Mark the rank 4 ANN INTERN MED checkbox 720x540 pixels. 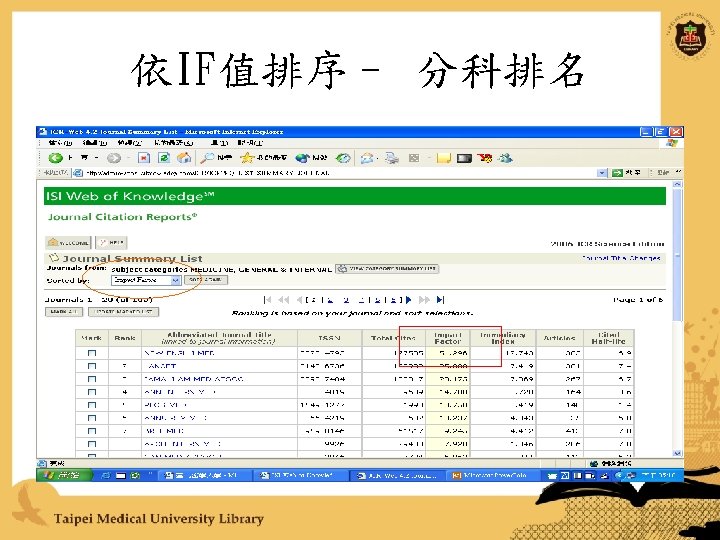click(x=92, y=392)
